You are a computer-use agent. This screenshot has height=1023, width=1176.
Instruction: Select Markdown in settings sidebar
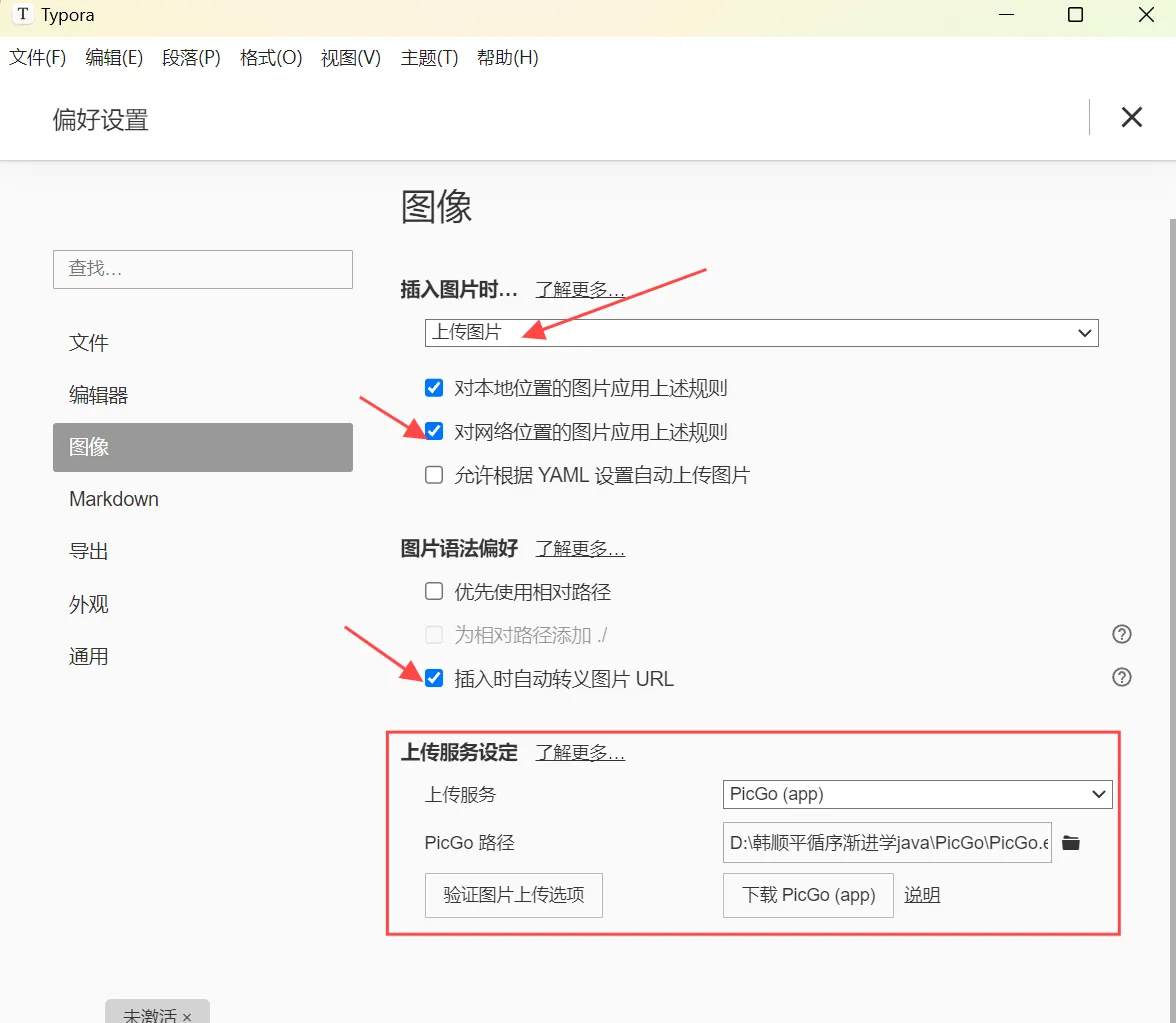coord(114,499)
